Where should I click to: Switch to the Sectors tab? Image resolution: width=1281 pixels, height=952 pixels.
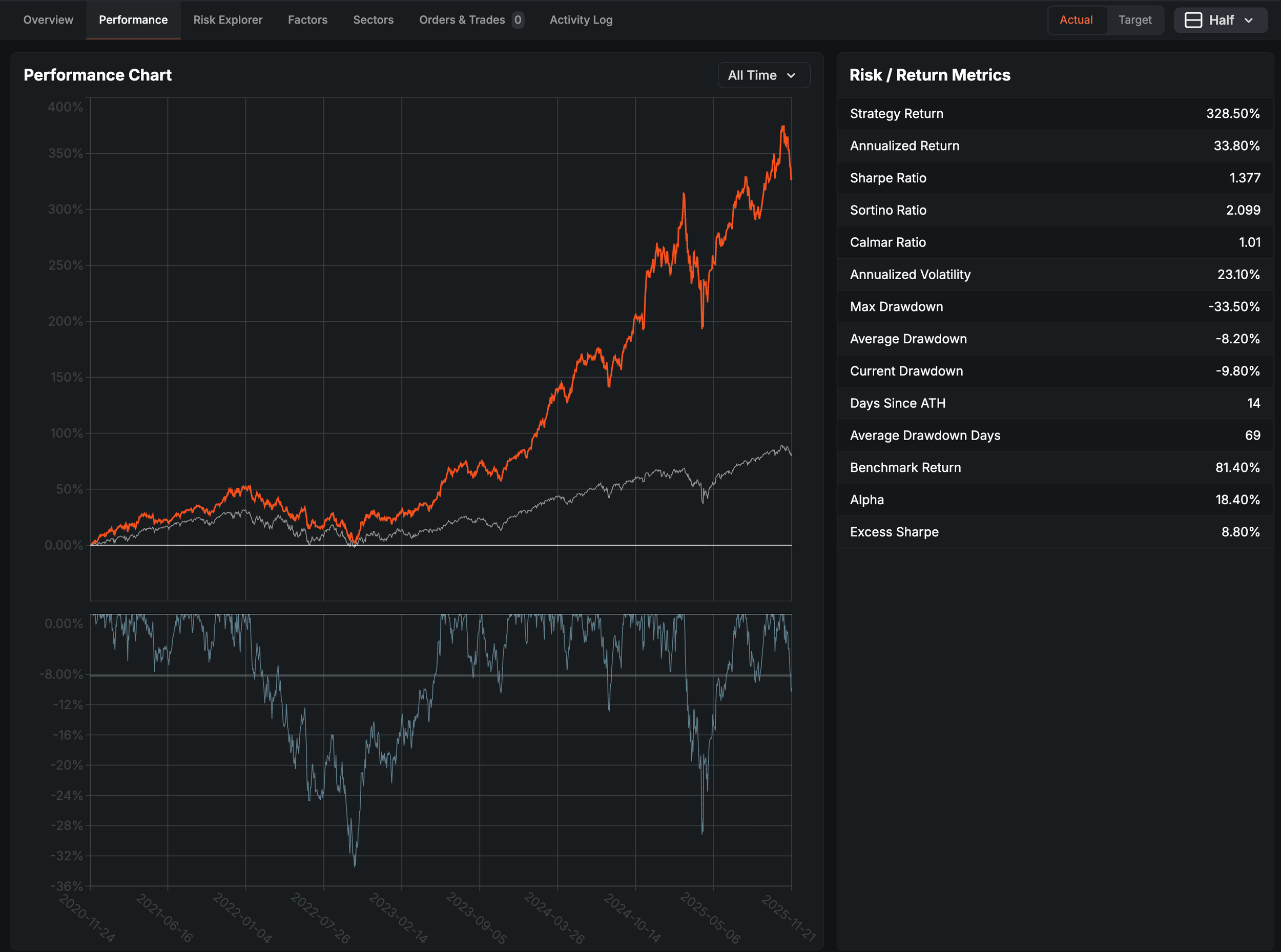click(373, 20)
